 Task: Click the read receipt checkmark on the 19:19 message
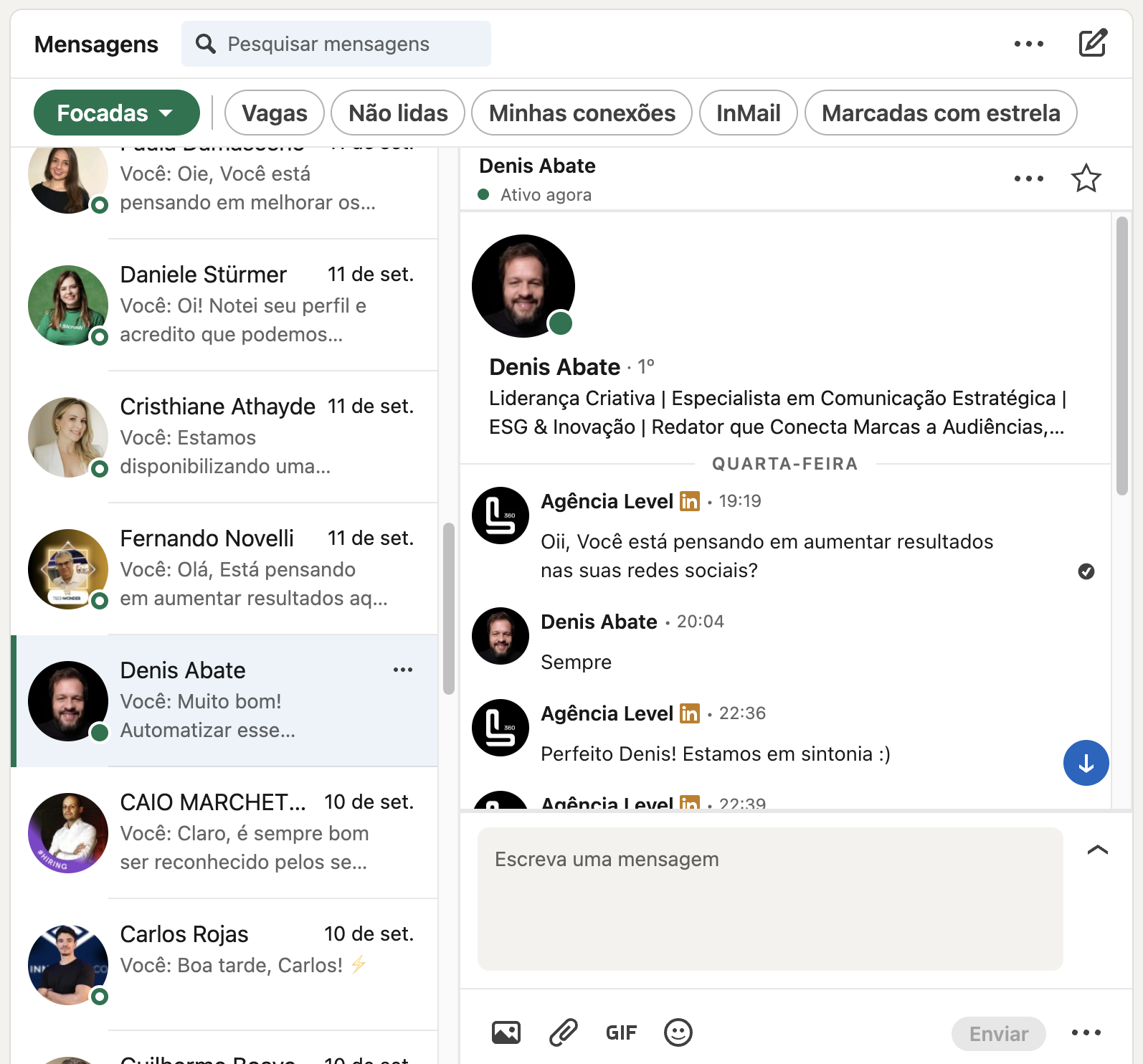1086,571
